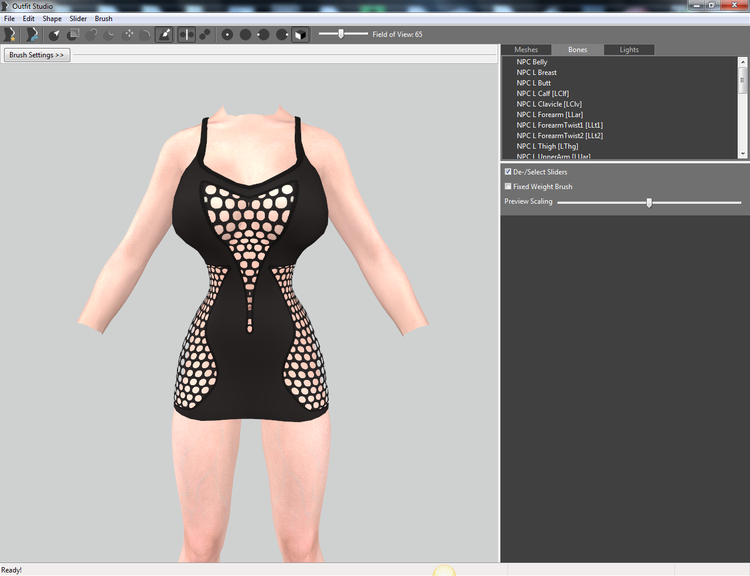The height and width of the screenshot is (576, 750).
Task: Switch to the Meshes tab
Action: pyautogui.click(x=526, y=50)
